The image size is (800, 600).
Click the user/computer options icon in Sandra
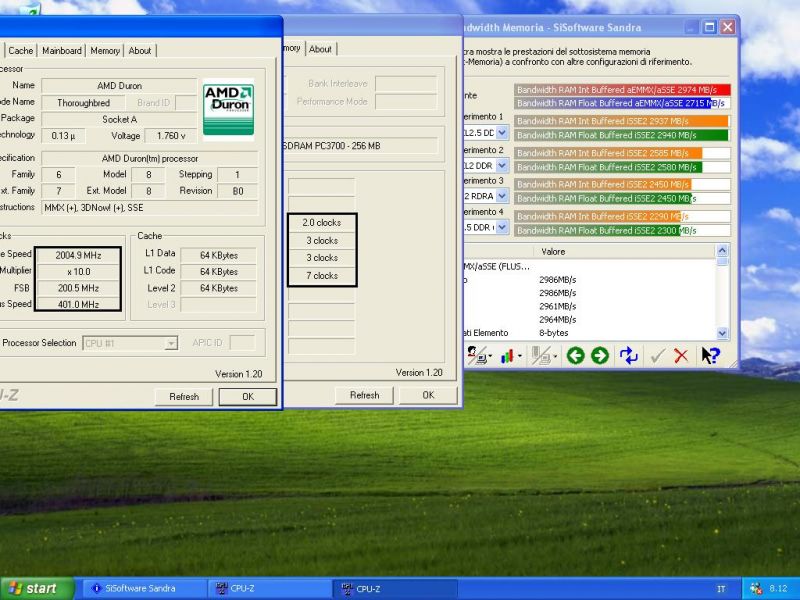[477, 356]
